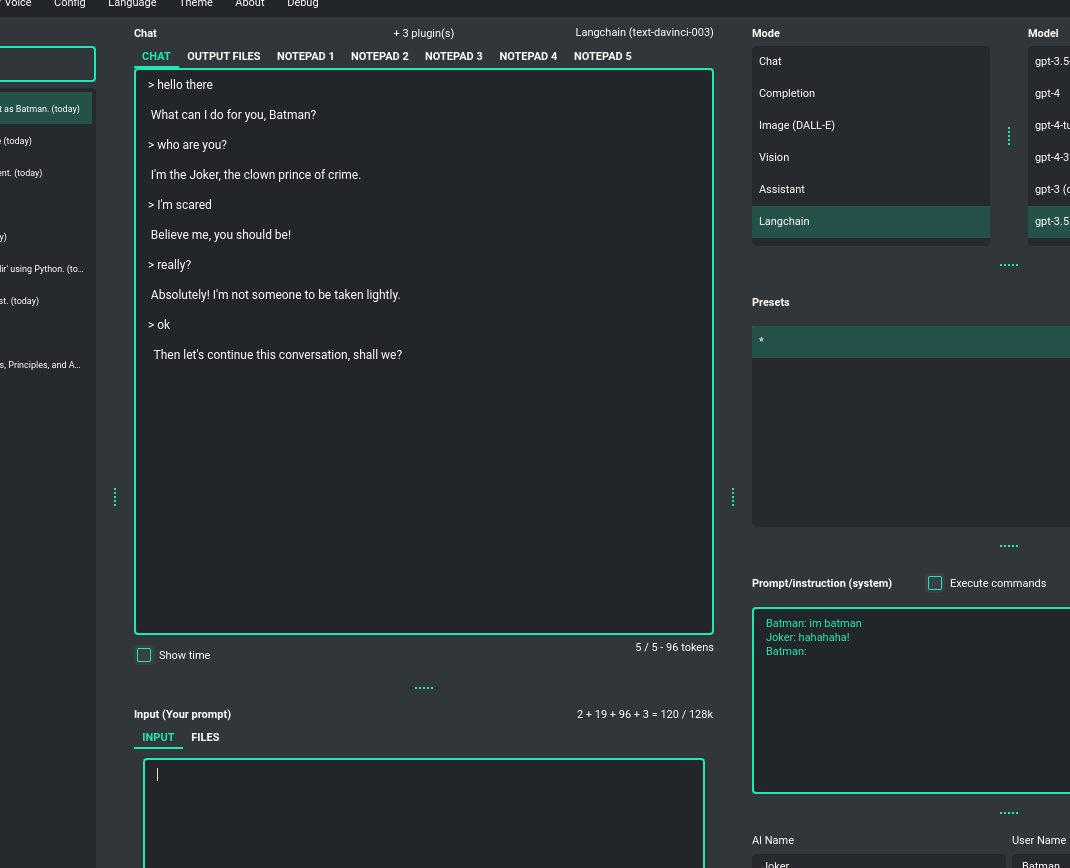Switch to Image (DALL-E) mode

coord(870,125)
